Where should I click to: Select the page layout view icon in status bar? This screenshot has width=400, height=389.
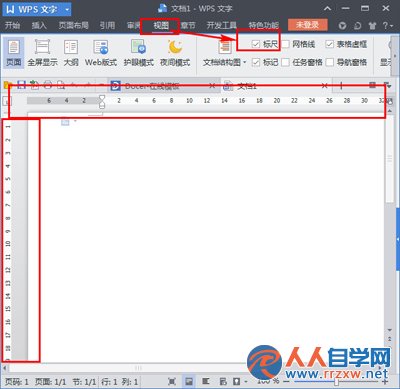click(189, 381)
